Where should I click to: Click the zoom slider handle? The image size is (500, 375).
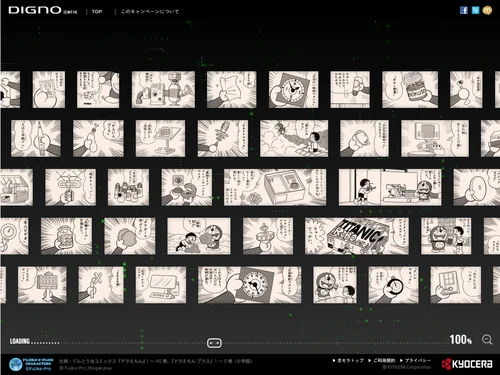point(214,343)
